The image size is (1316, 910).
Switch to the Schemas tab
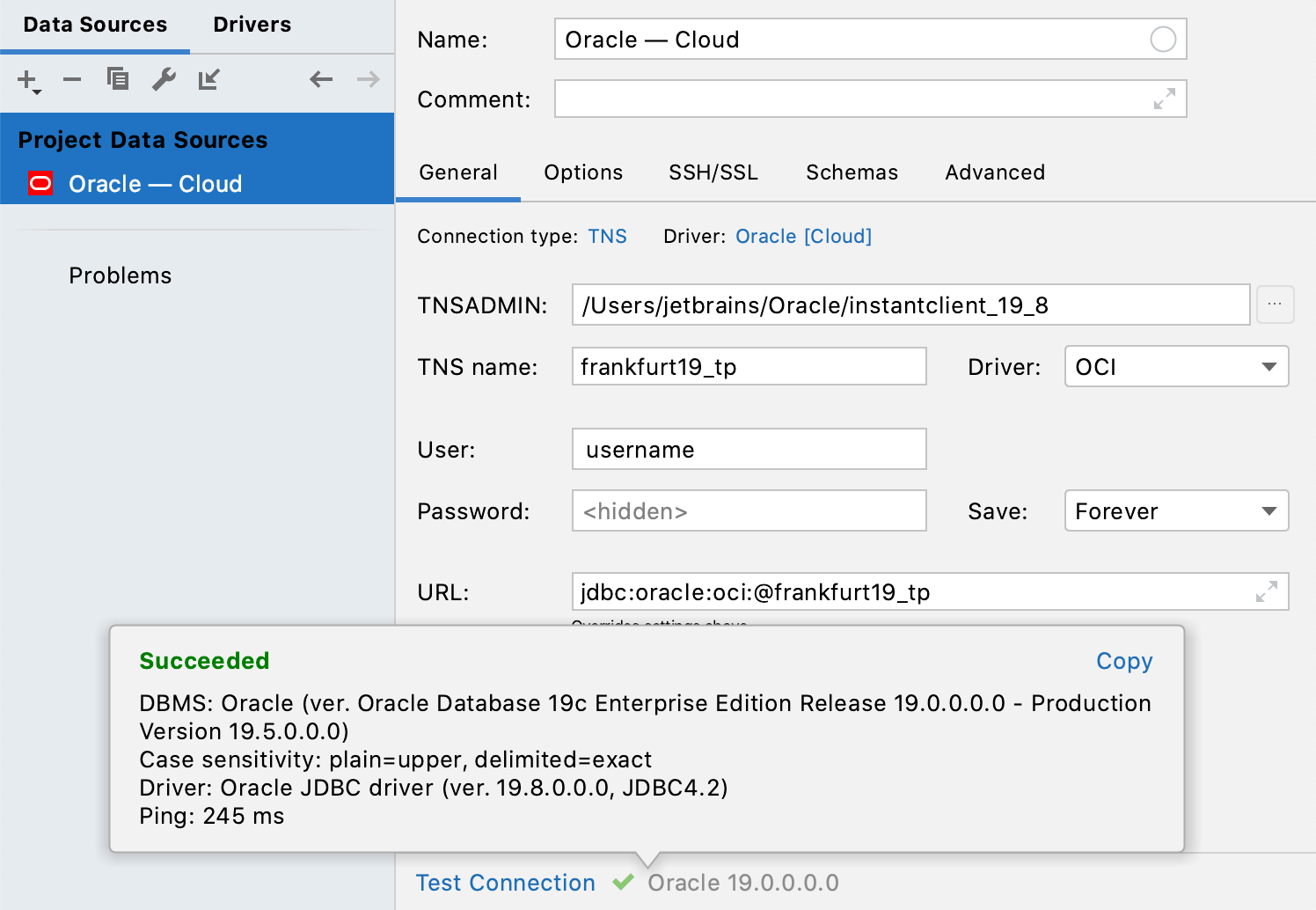click(851, 172)
